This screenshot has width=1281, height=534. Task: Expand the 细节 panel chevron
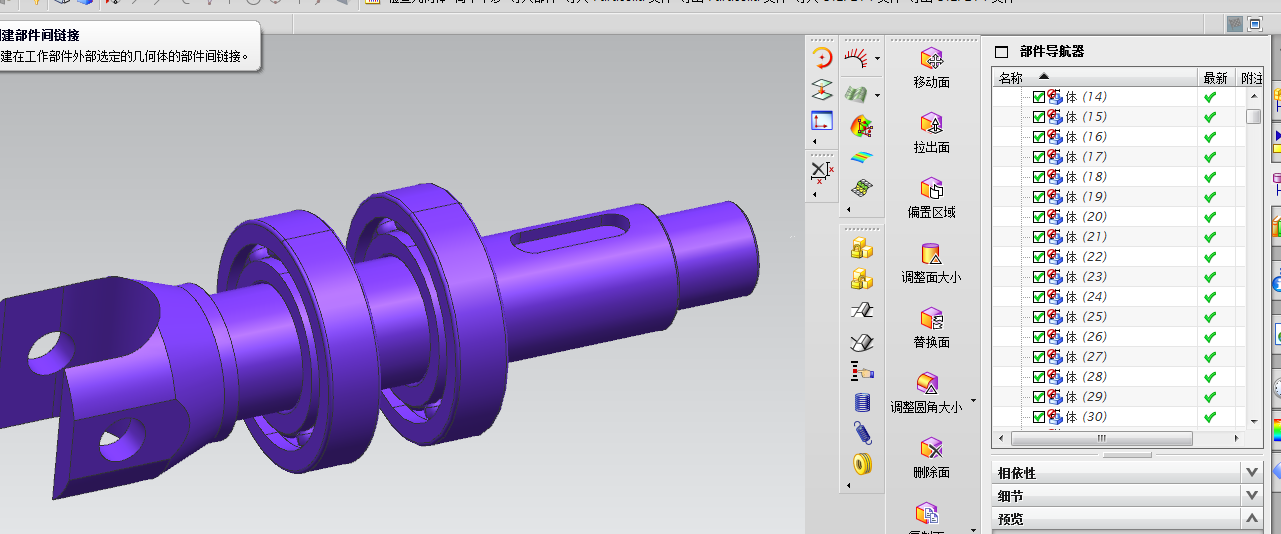1252,495
